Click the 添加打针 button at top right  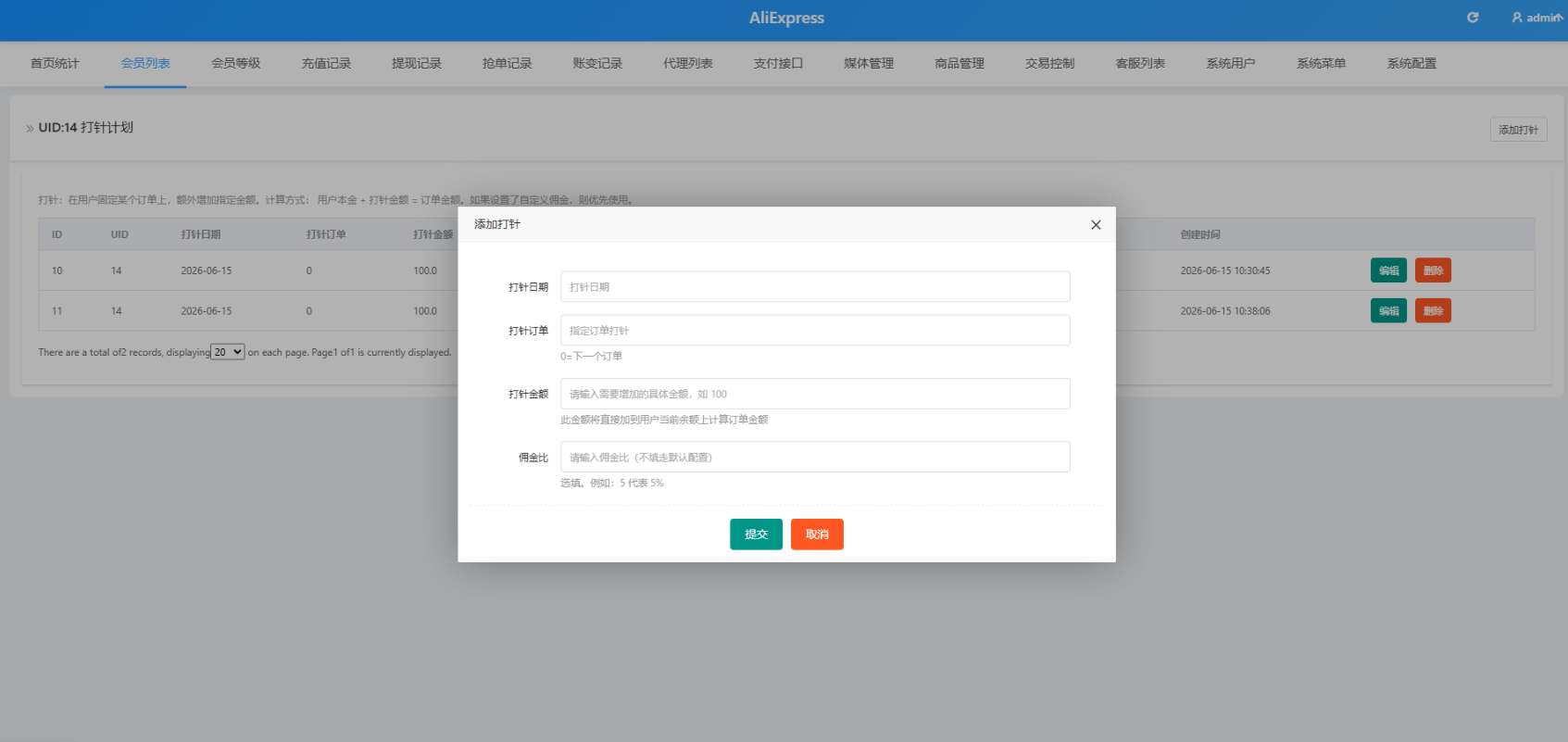tap(1519, 130)
